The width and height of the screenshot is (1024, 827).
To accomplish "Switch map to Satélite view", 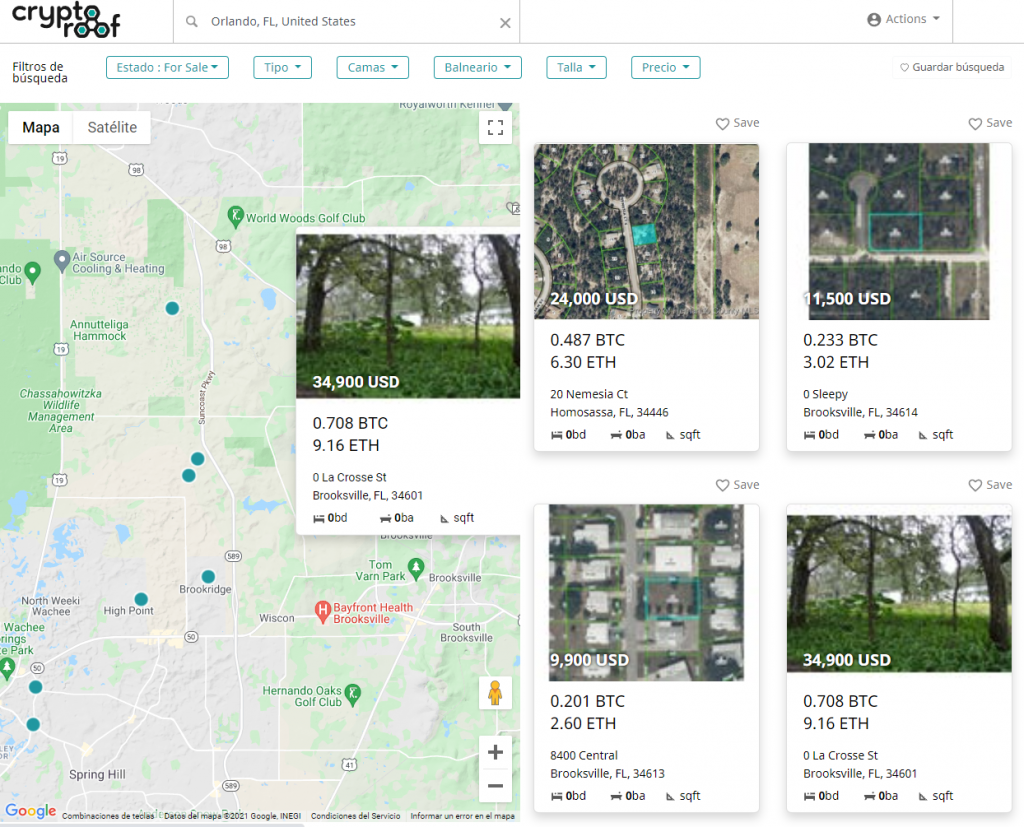I will tap(112, 128).
